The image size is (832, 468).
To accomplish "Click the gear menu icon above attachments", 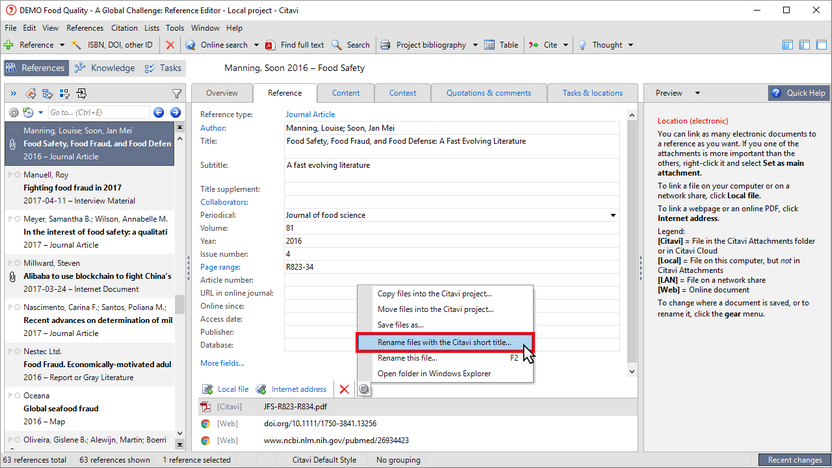I will pos(364,389).
